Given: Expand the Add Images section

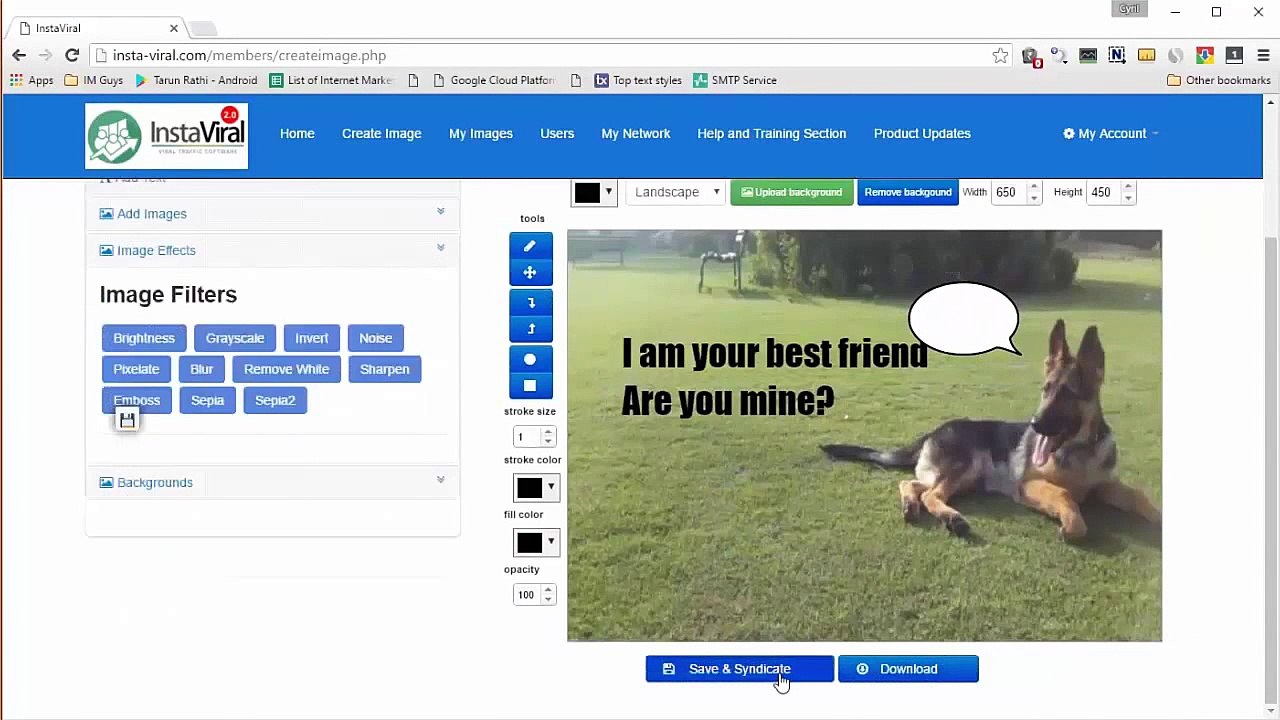Looking at the screenshot, I should [272, 213].
